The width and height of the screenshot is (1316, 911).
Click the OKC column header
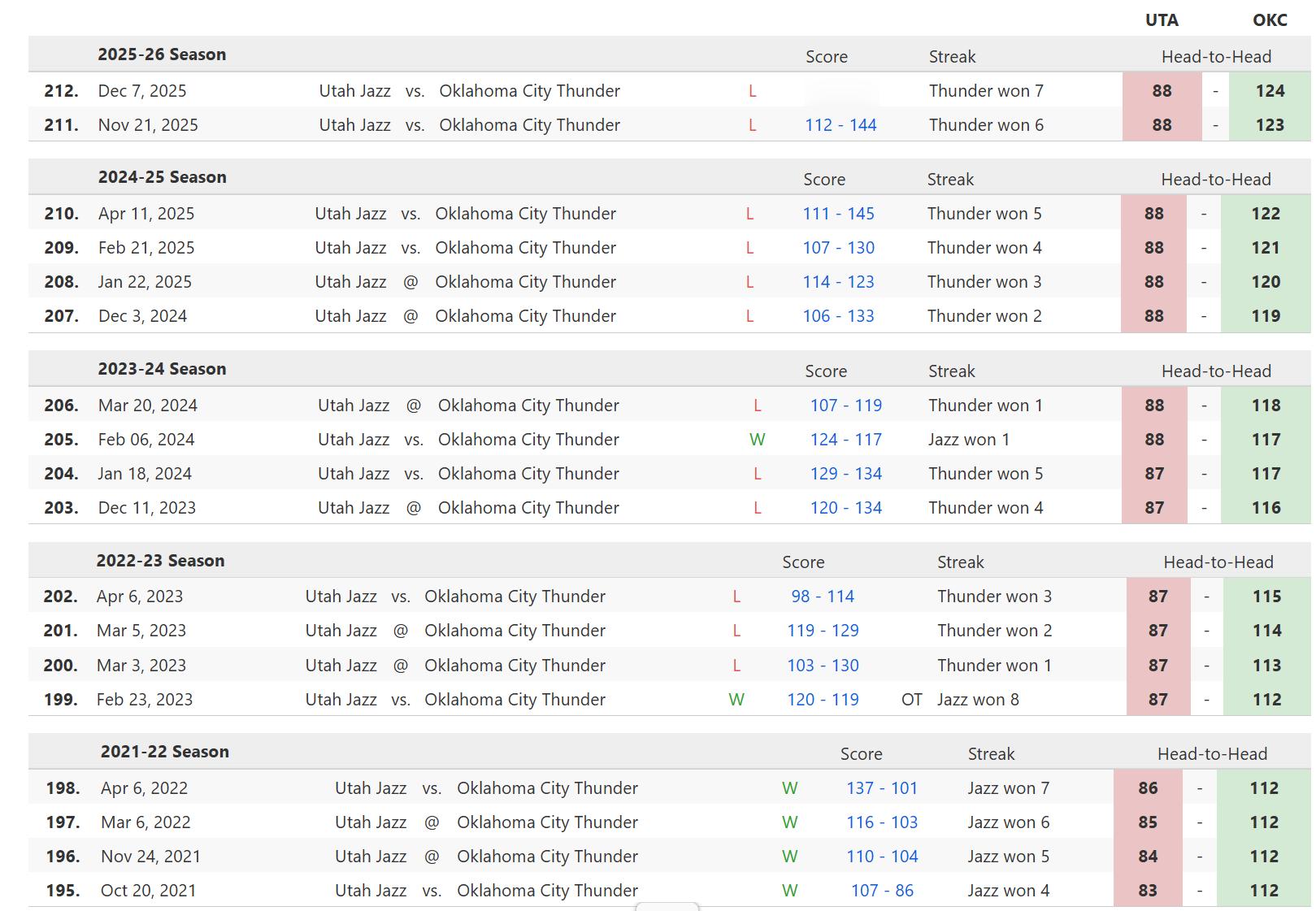(x=1270, y=20)
